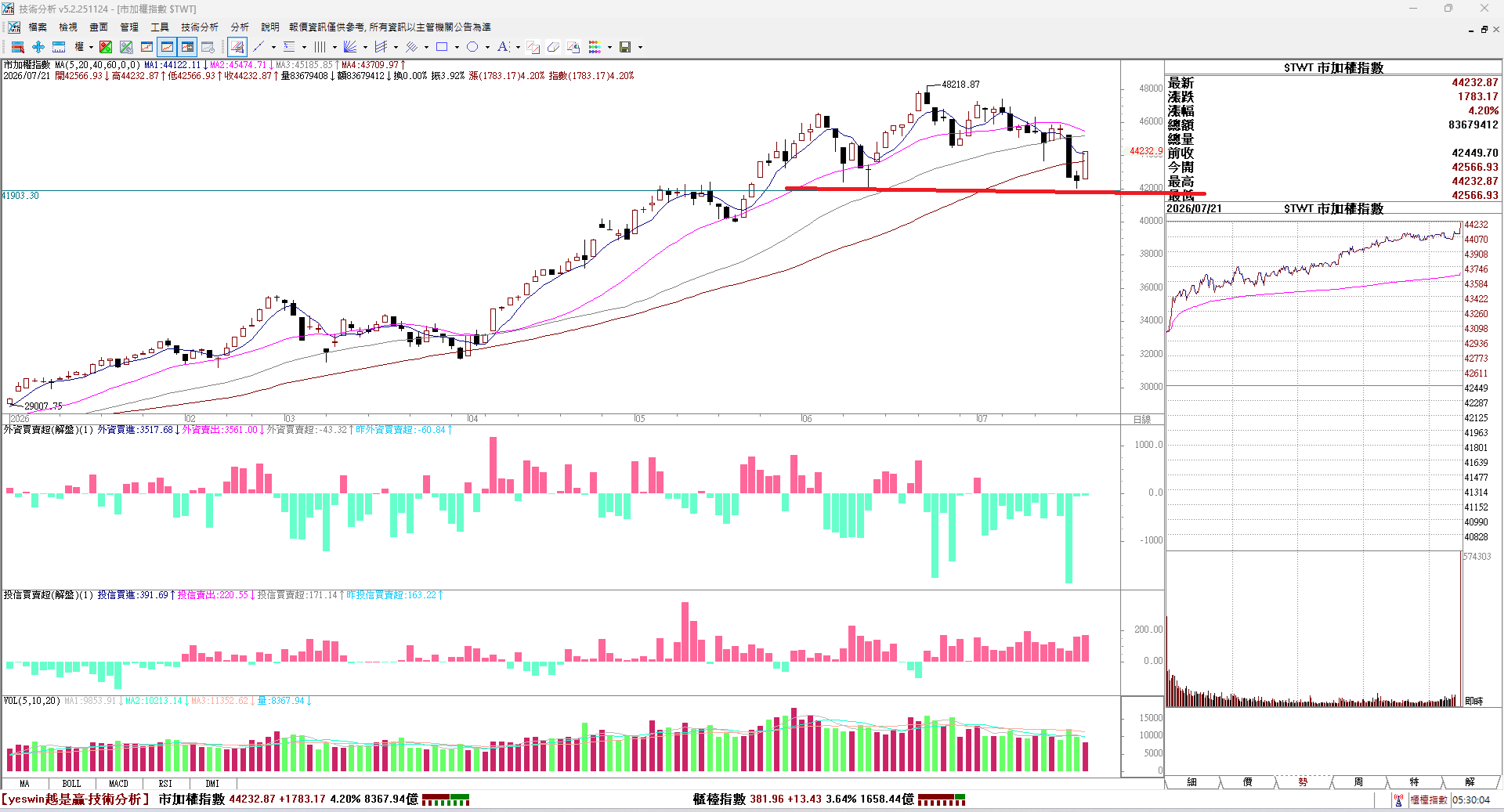Select the text annotation tool
This screenshot has width=1504, height=812.
click(x=503, y=47)
